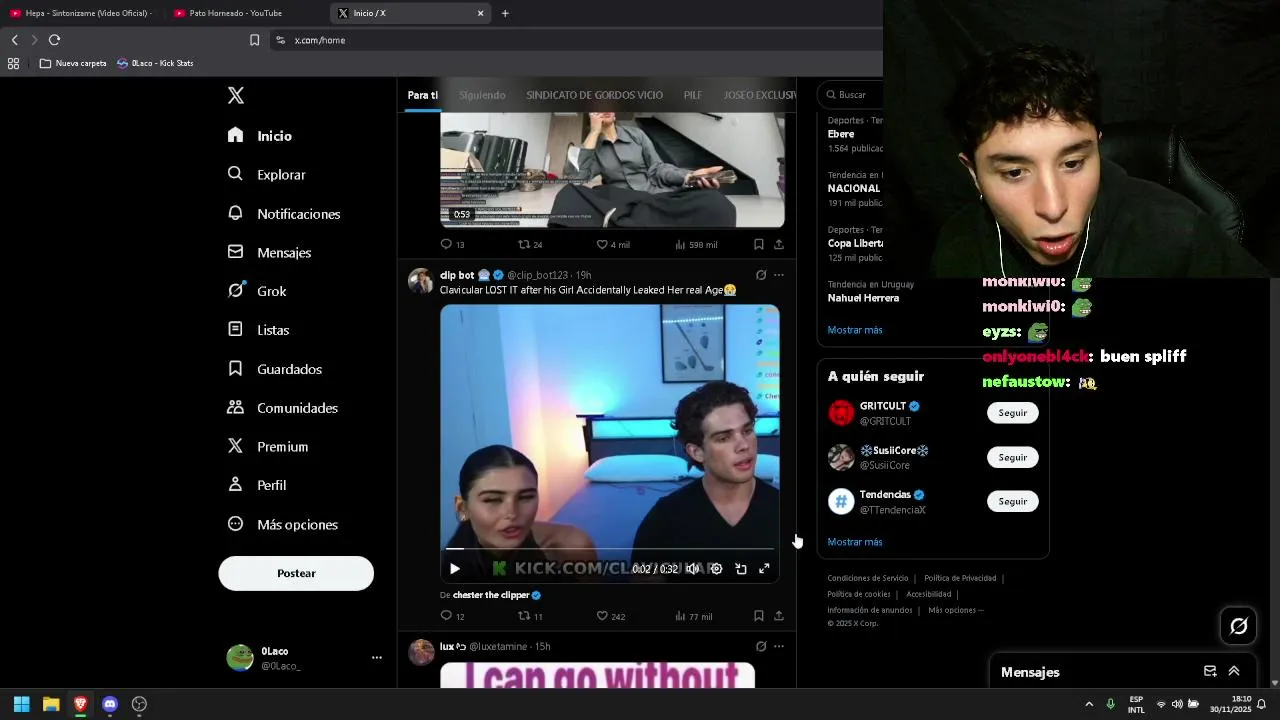Open the Perfil page
This screenshot has width=1280, height=720.
[x=257, y=485]
